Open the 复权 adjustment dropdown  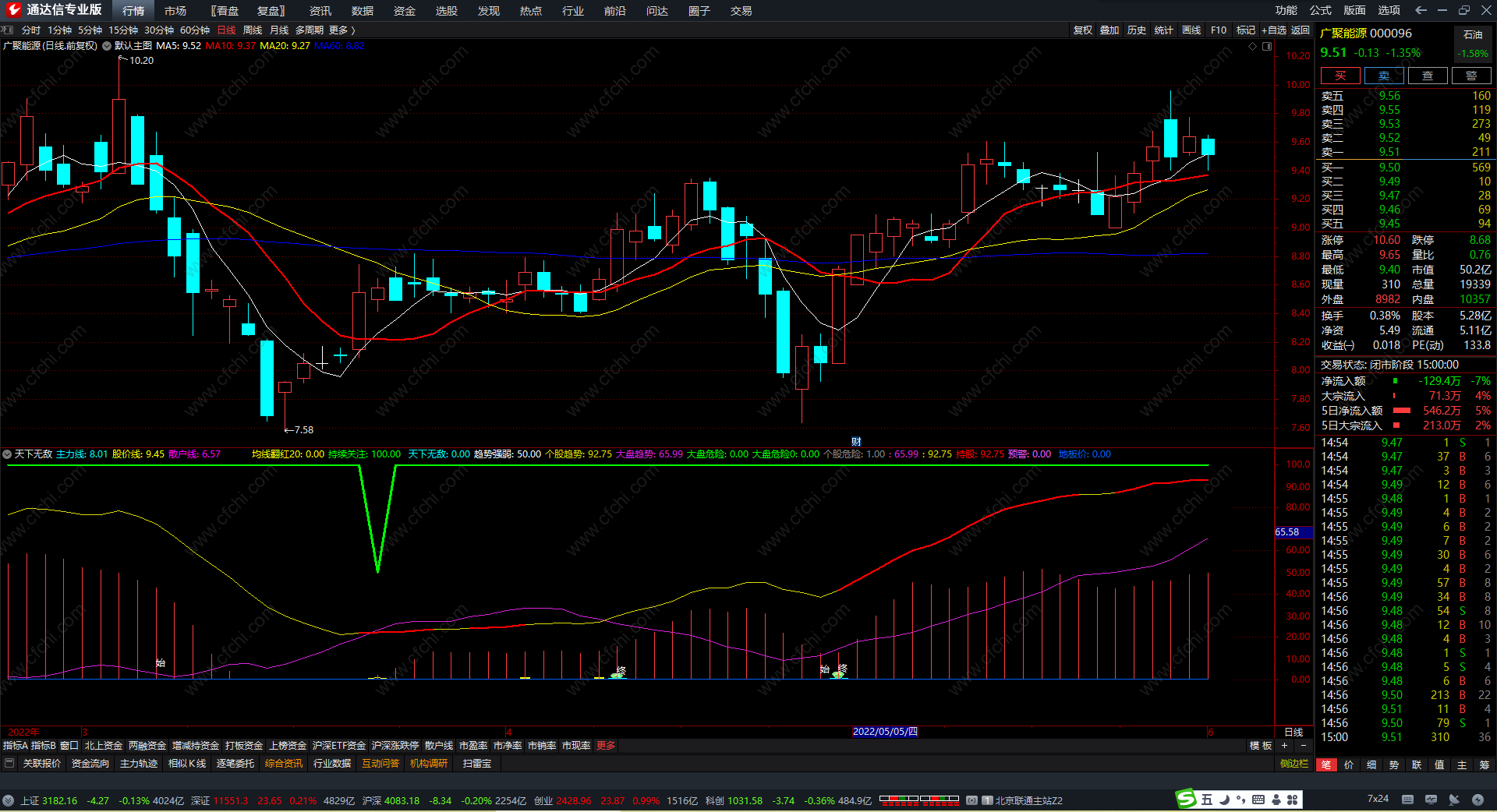click(1082, 30)
